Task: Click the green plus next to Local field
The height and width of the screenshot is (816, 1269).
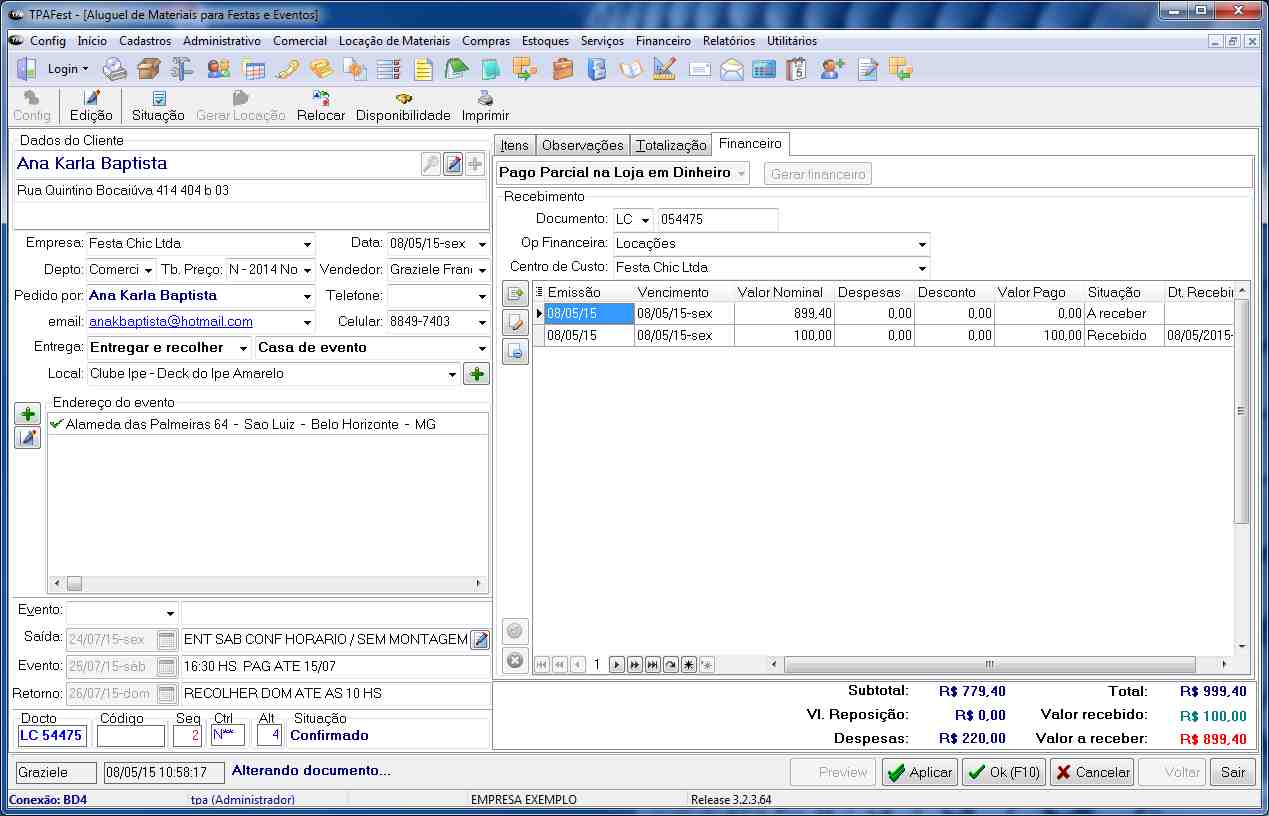Action: coord(476,374)
